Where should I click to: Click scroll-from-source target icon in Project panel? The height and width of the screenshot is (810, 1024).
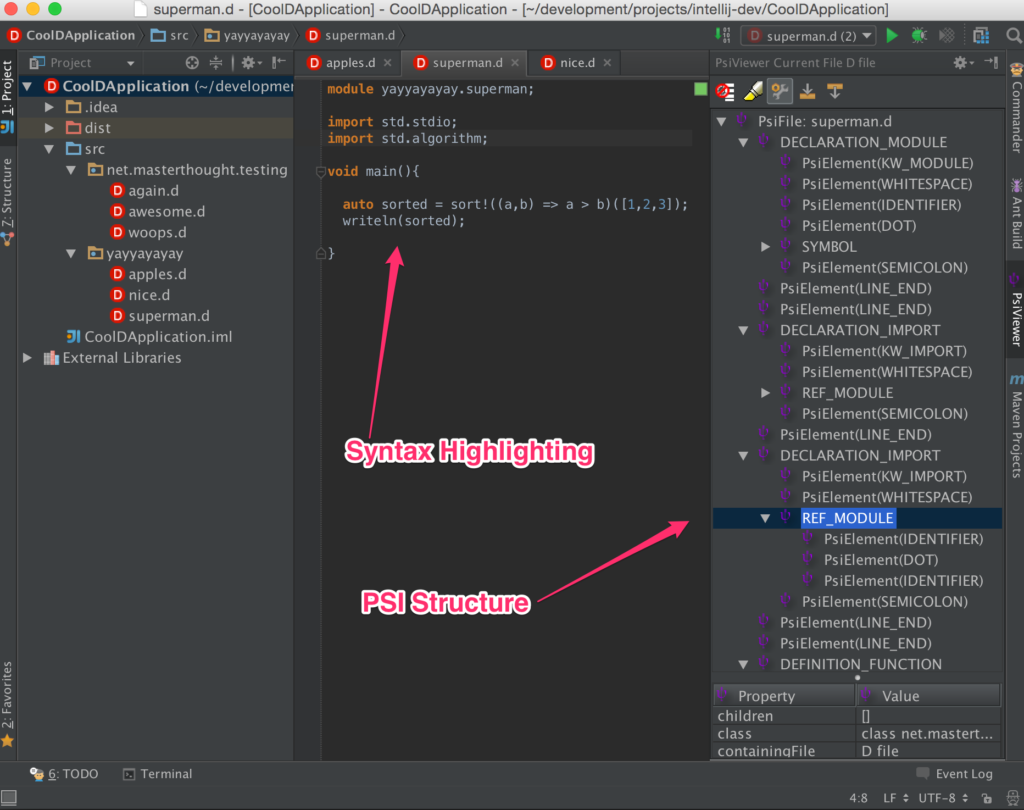click(x=192, y=63)
